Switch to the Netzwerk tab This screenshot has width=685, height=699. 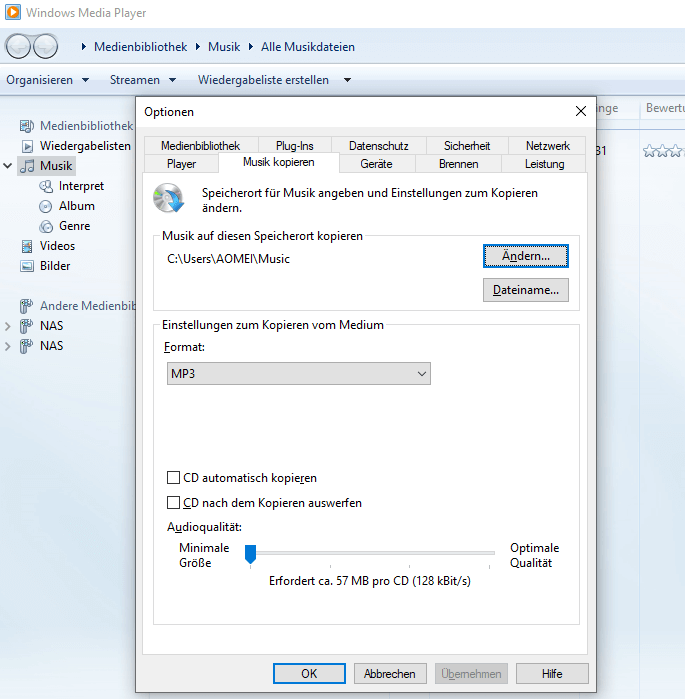(x=548, y=146)
